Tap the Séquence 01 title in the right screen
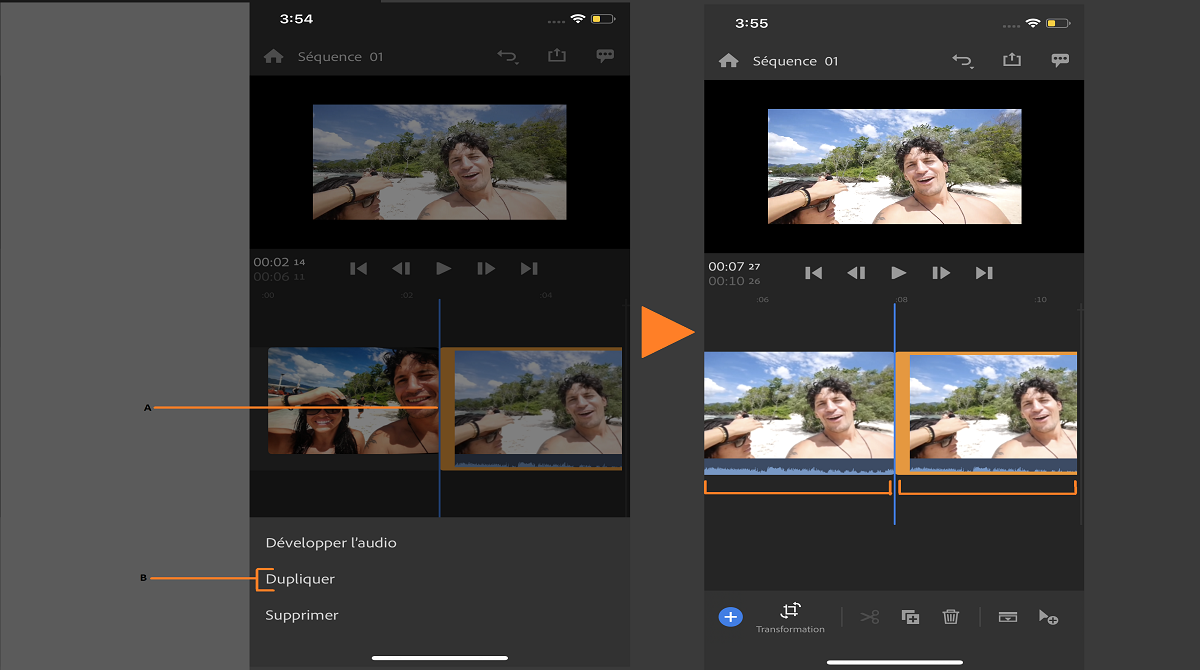Image resolution: width=1200 pixels, height=670 pixels. coord(795,61)
